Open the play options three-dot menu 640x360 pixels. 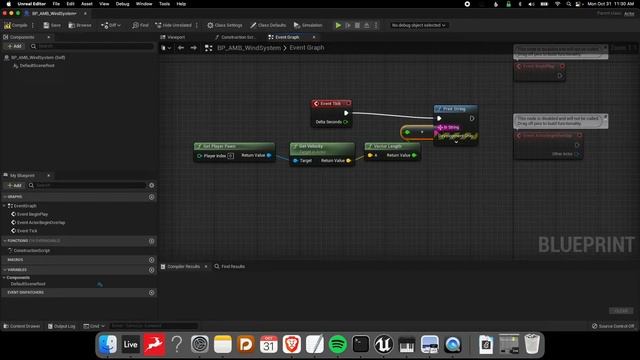pyautogui.click(x=376, y=25)
